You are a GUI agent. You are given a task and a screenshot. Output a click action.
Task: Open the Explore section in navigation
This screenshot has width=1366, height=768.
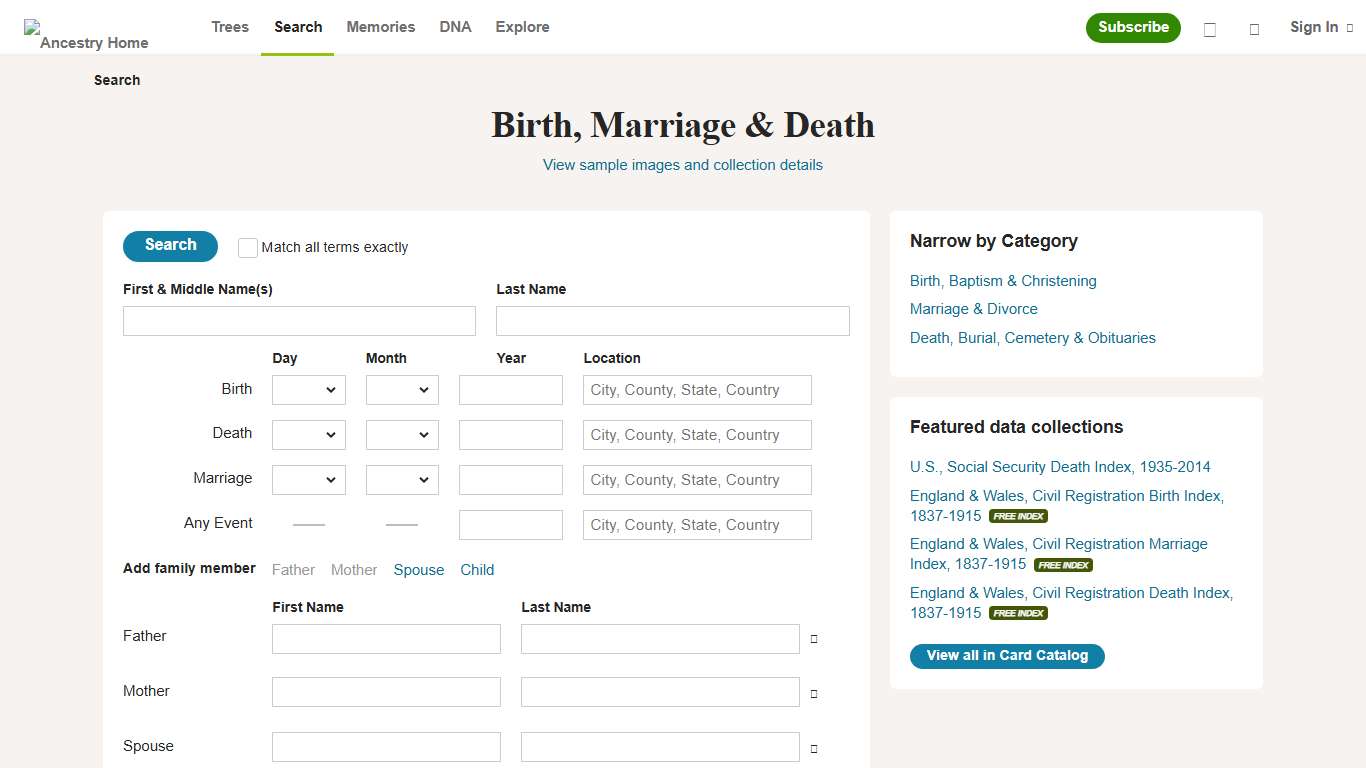522,27
